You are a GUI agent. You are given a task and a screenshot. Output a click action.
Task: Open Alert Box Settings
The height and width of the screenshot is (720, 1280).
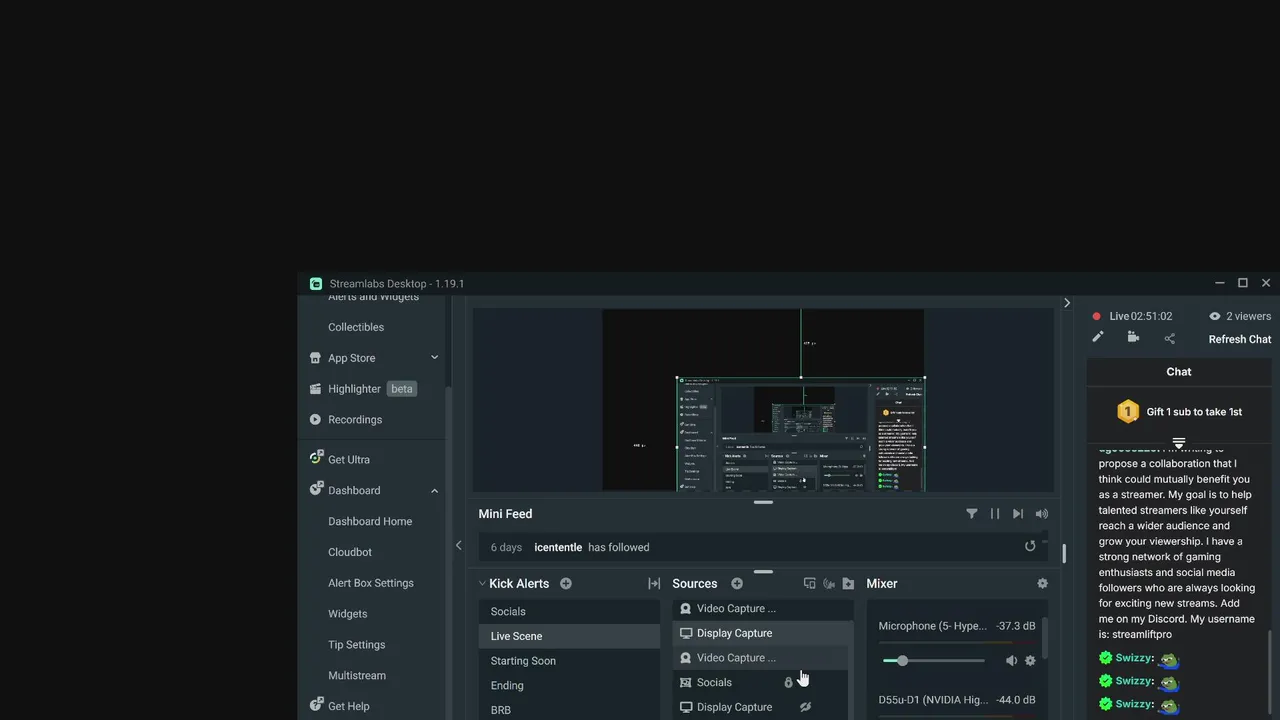point(371,583)
